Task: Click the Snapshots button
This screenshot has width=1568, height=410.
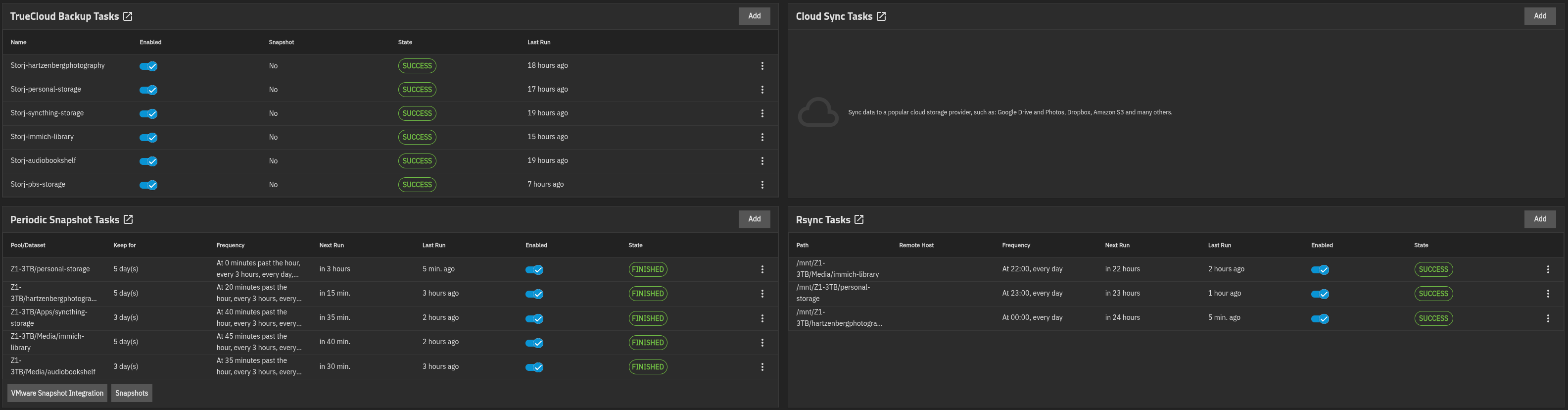Action: click(x=132, y=394)
